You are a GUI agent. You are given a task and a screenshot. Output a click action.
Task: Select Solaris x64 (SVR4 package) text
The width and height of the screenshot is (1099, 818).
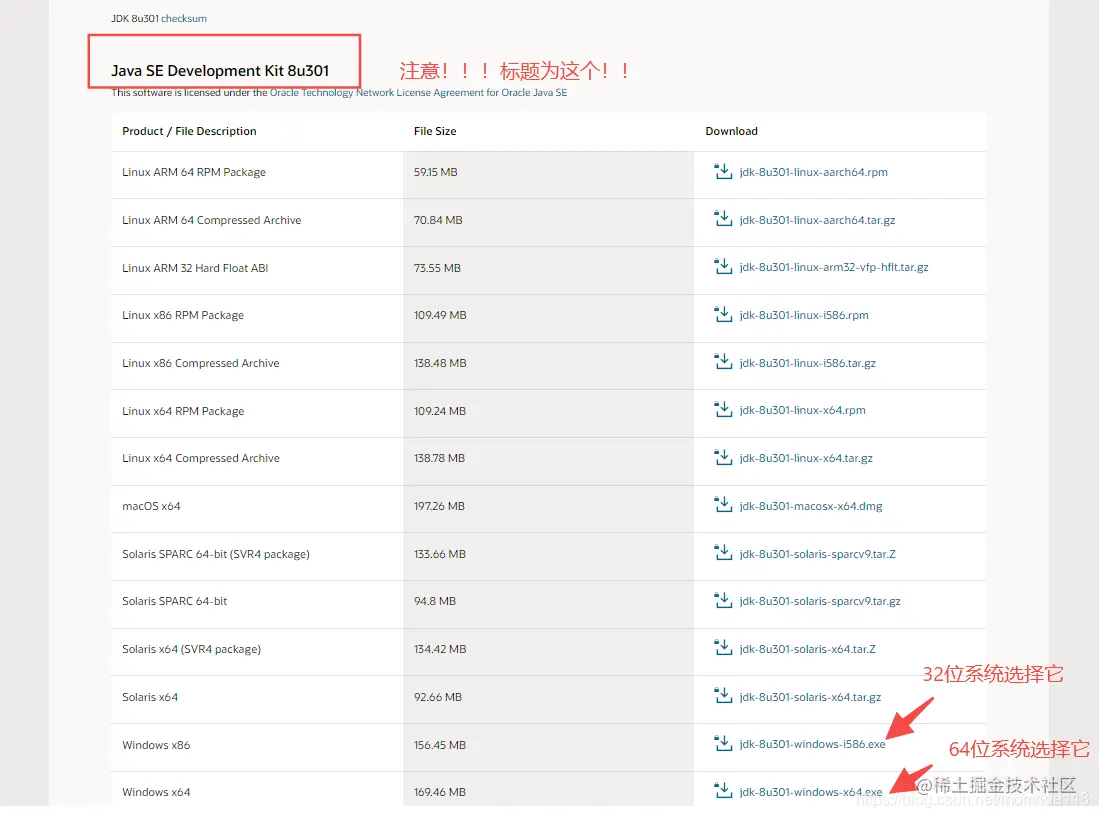191,649
